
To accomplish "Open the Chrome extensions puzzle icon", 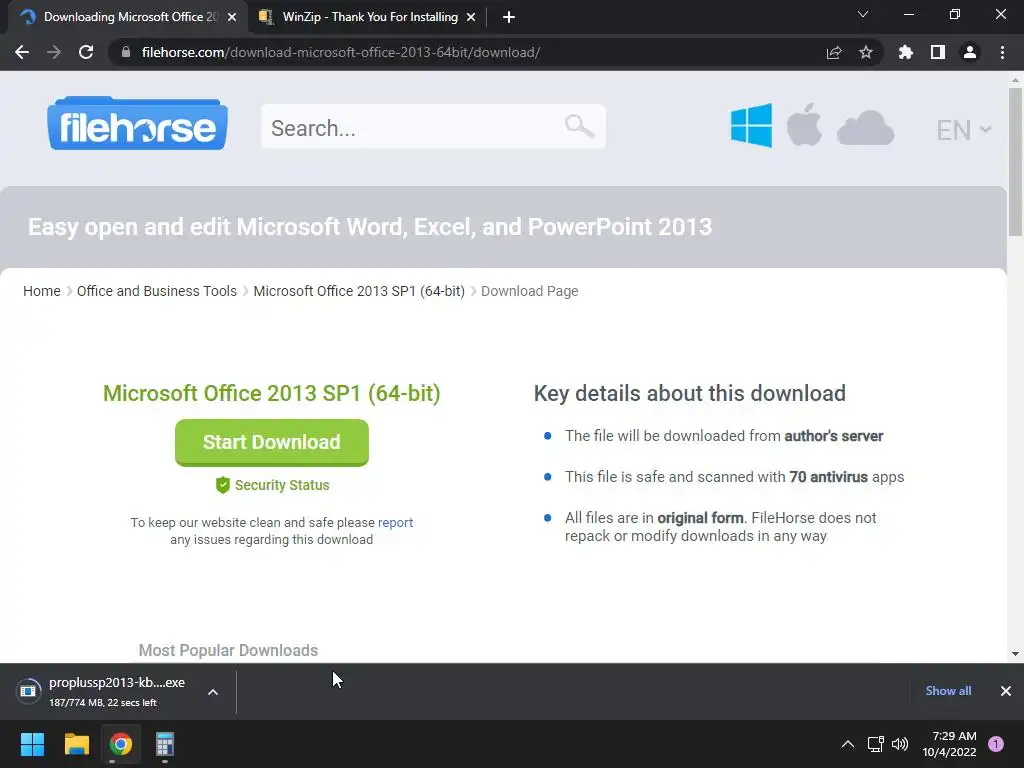I will (906, 52).
